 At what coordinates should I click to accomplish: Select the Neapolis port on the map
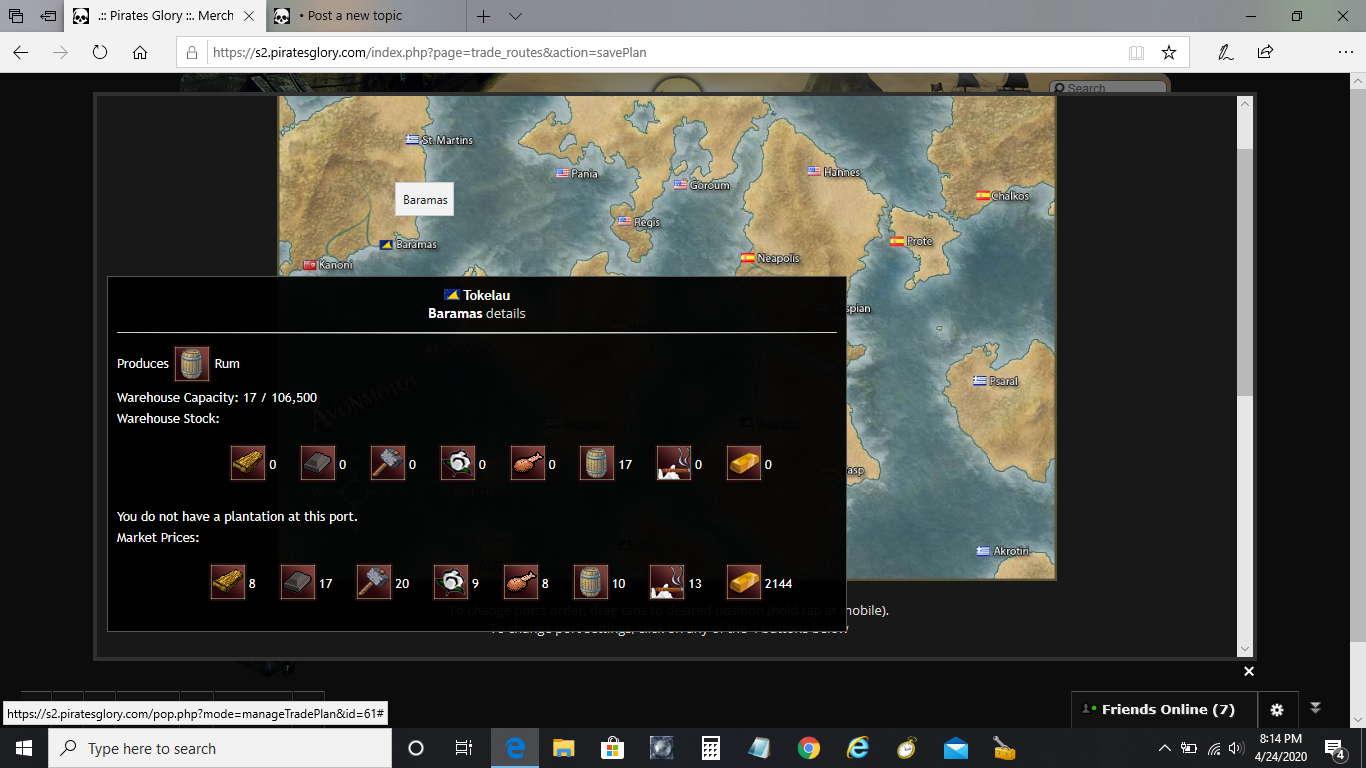[x=770, y=258]
